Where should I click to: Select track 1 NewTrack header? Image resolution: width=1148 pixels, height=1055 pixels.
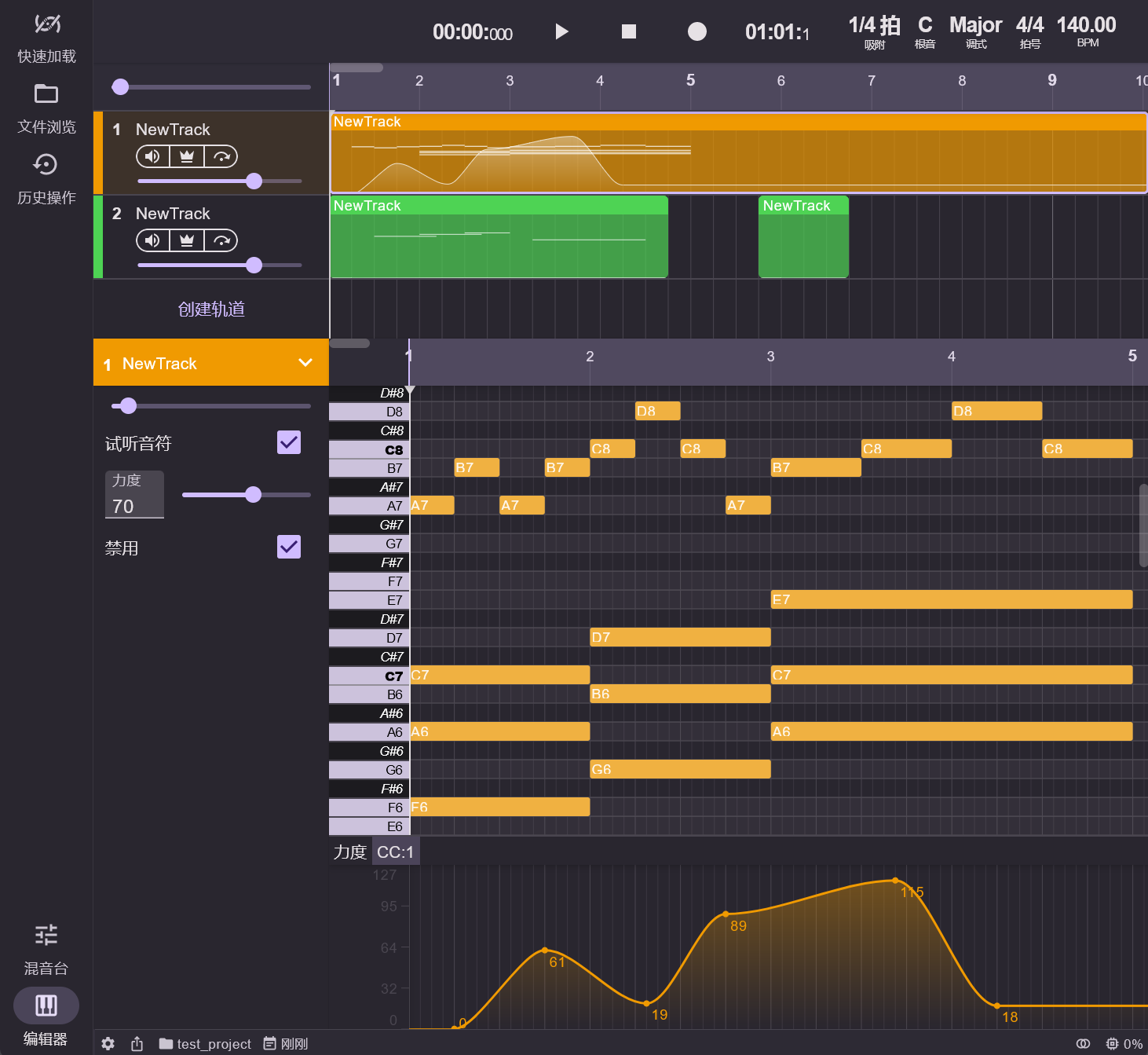(211, 152)
